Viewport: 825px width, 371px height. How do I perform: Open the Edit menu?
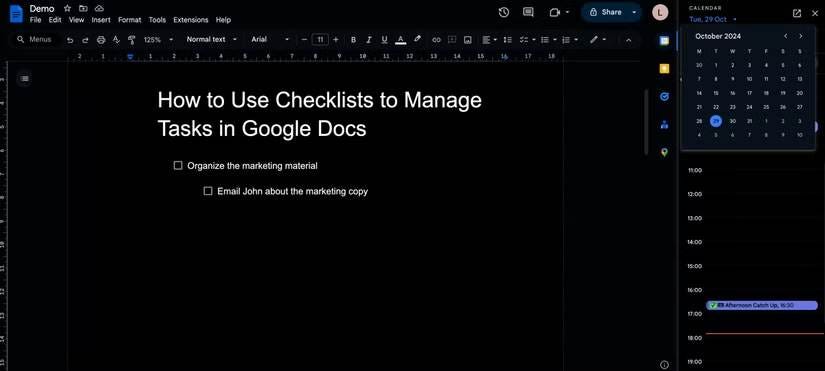(x=55, y=20)
